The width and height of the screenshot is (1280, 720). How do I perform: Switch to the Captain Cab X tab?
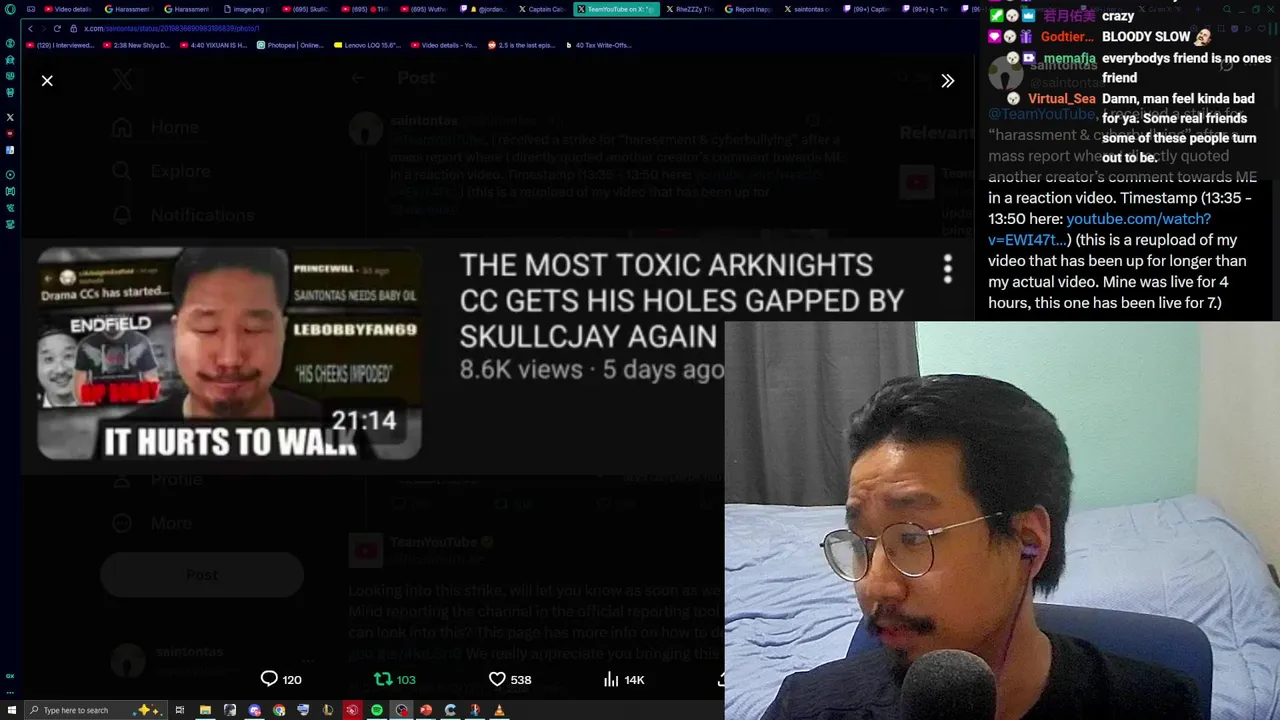click(542, 9)
